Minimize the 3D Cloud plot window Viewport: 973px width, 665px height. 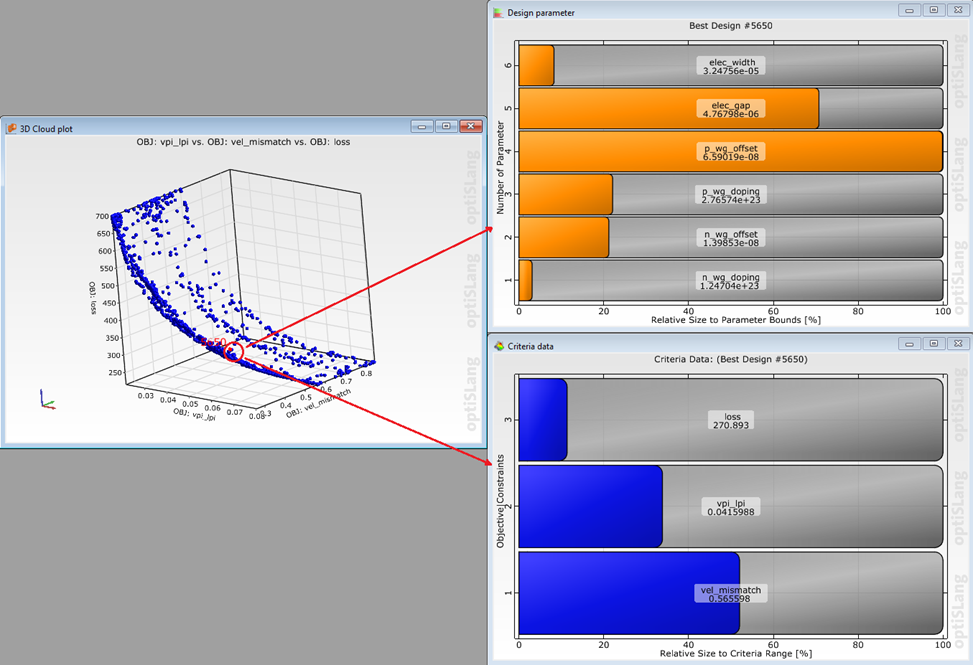point(421,128)
